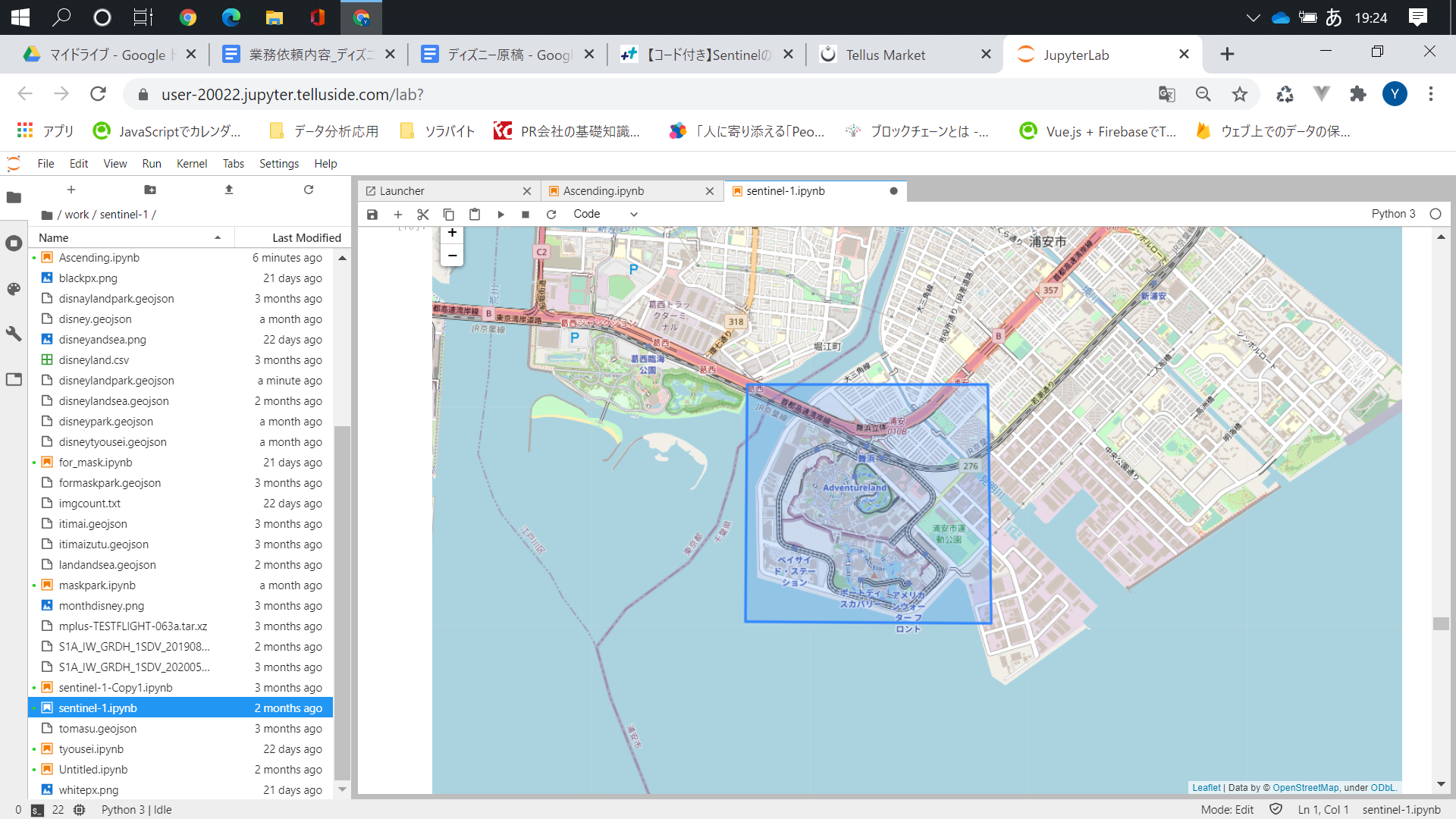Click the file browser vertical scrollbar
This screenshot has width=1456, height=819.
click(342, 603)
